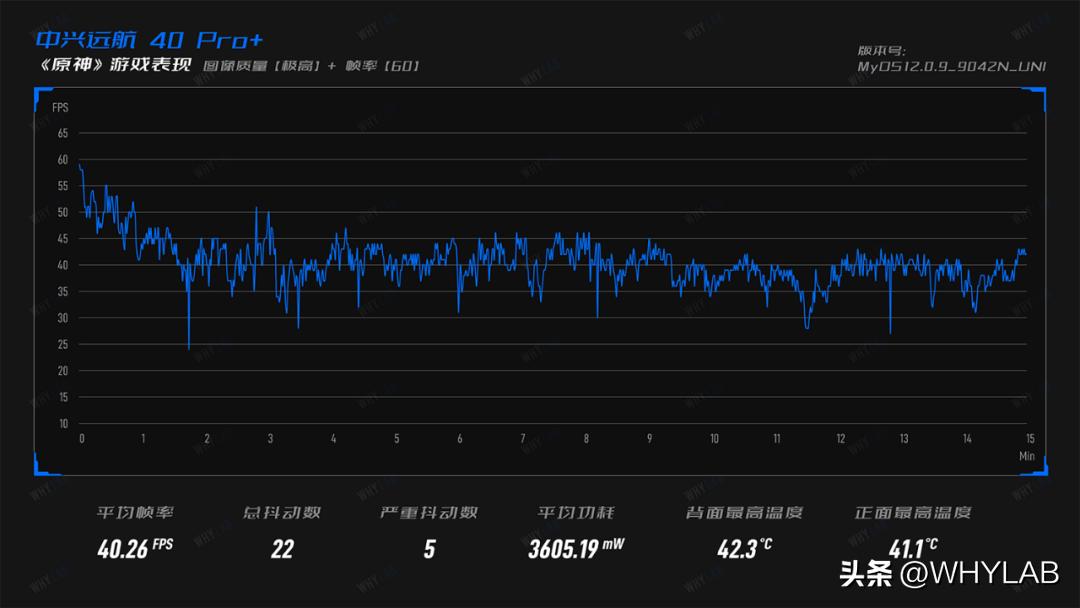Click minute axis label 5
Image resolution: width=1080 pixels, height=608 pixels.
point(397,439)
